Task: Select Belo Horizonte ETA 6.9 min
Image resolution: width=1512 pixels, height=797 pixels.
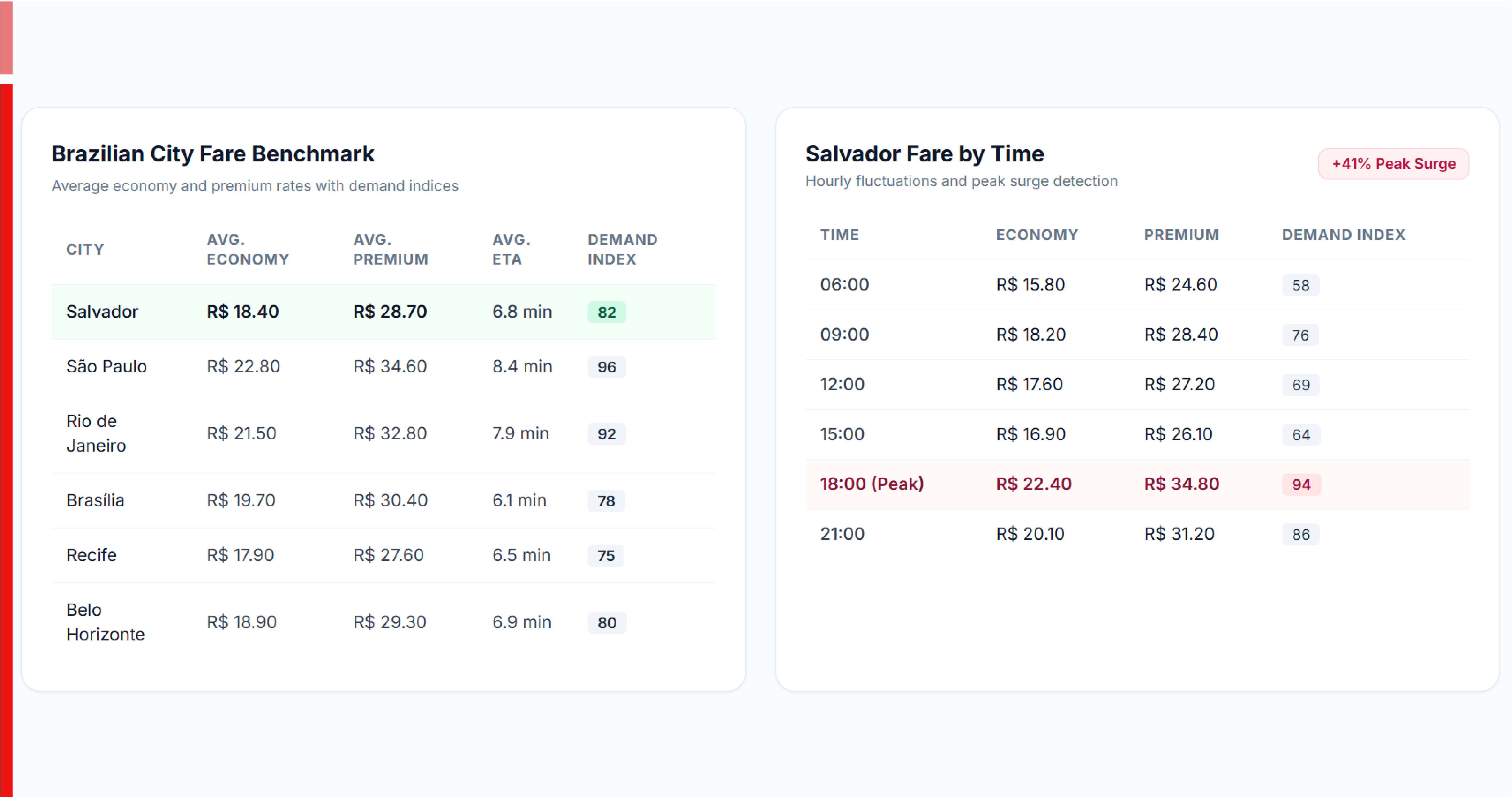Action: tap(522, 621)
